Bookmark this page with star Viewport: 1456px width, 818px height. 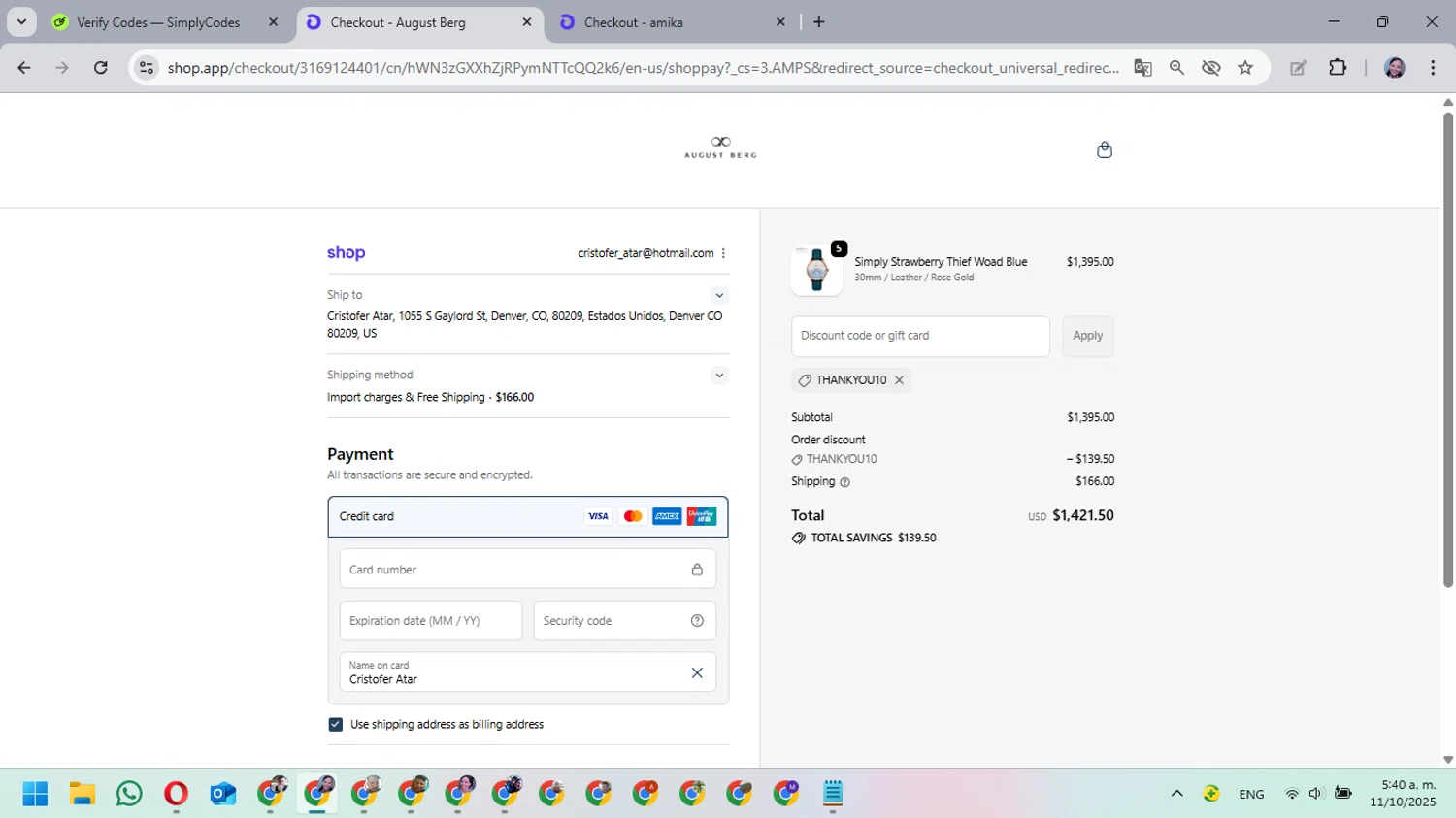(x=1245, y=68)
